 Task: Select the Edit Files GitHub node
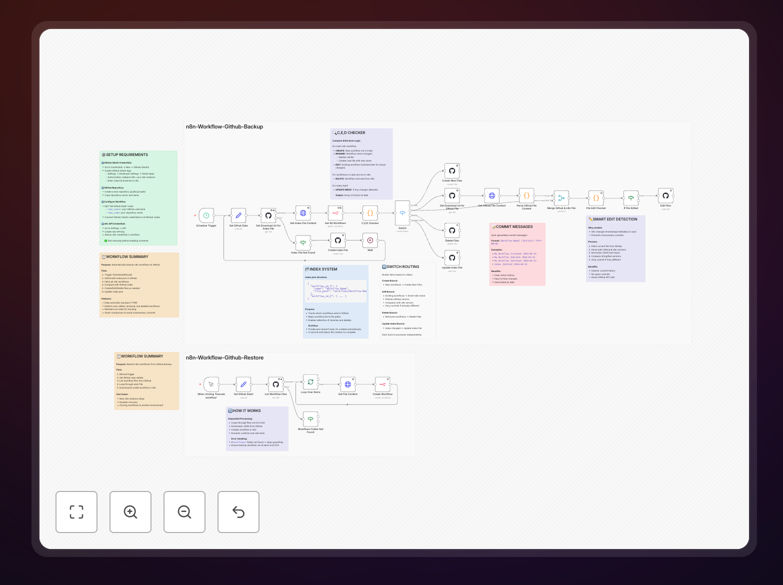665,196
